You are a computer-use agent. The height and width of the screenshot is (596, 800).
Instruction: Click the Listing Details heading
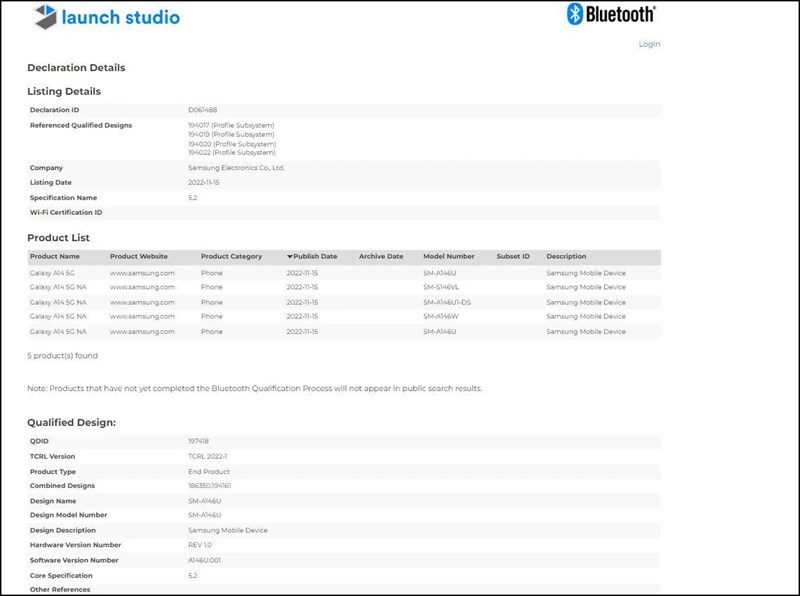coord(64,91)
